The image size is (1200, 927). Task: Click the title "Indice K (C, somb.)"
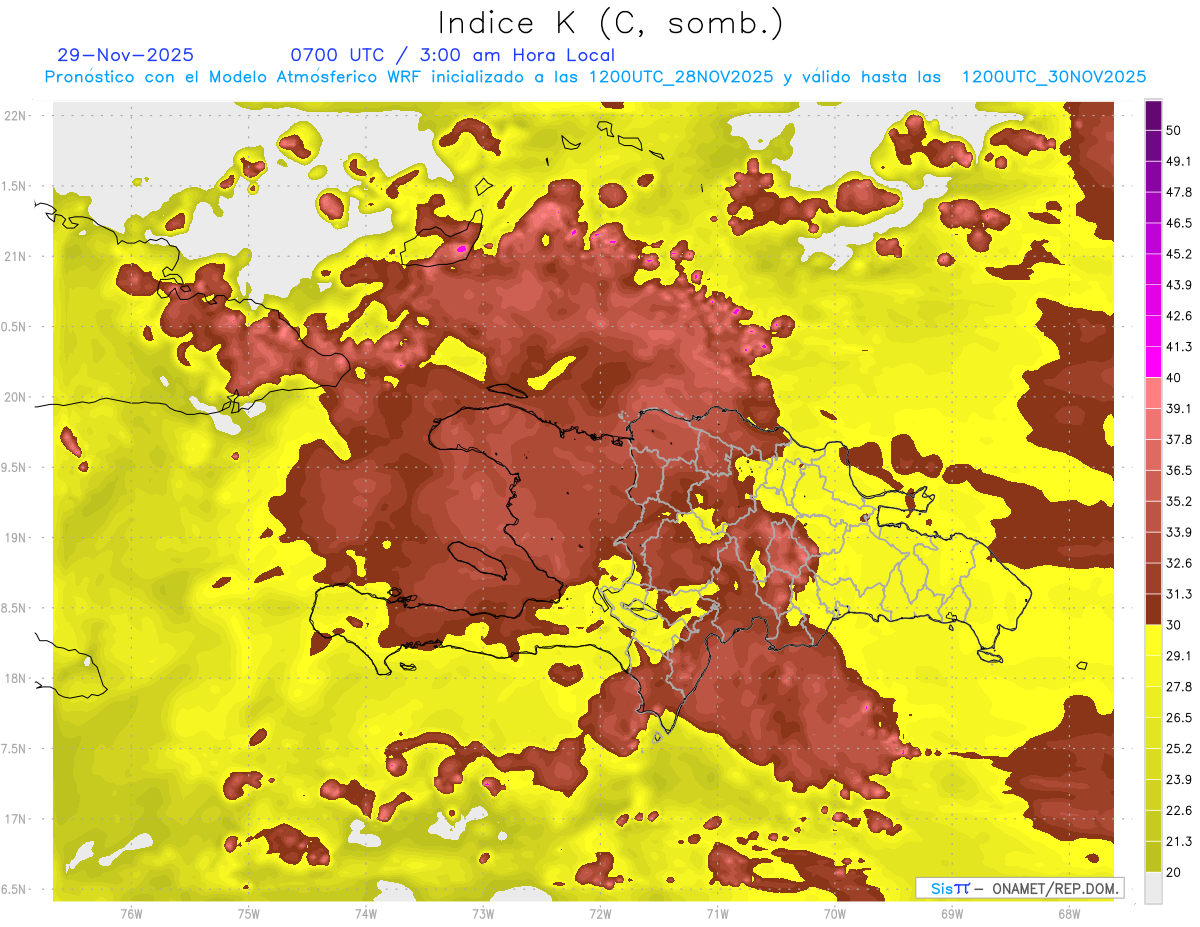coord(610,23)
